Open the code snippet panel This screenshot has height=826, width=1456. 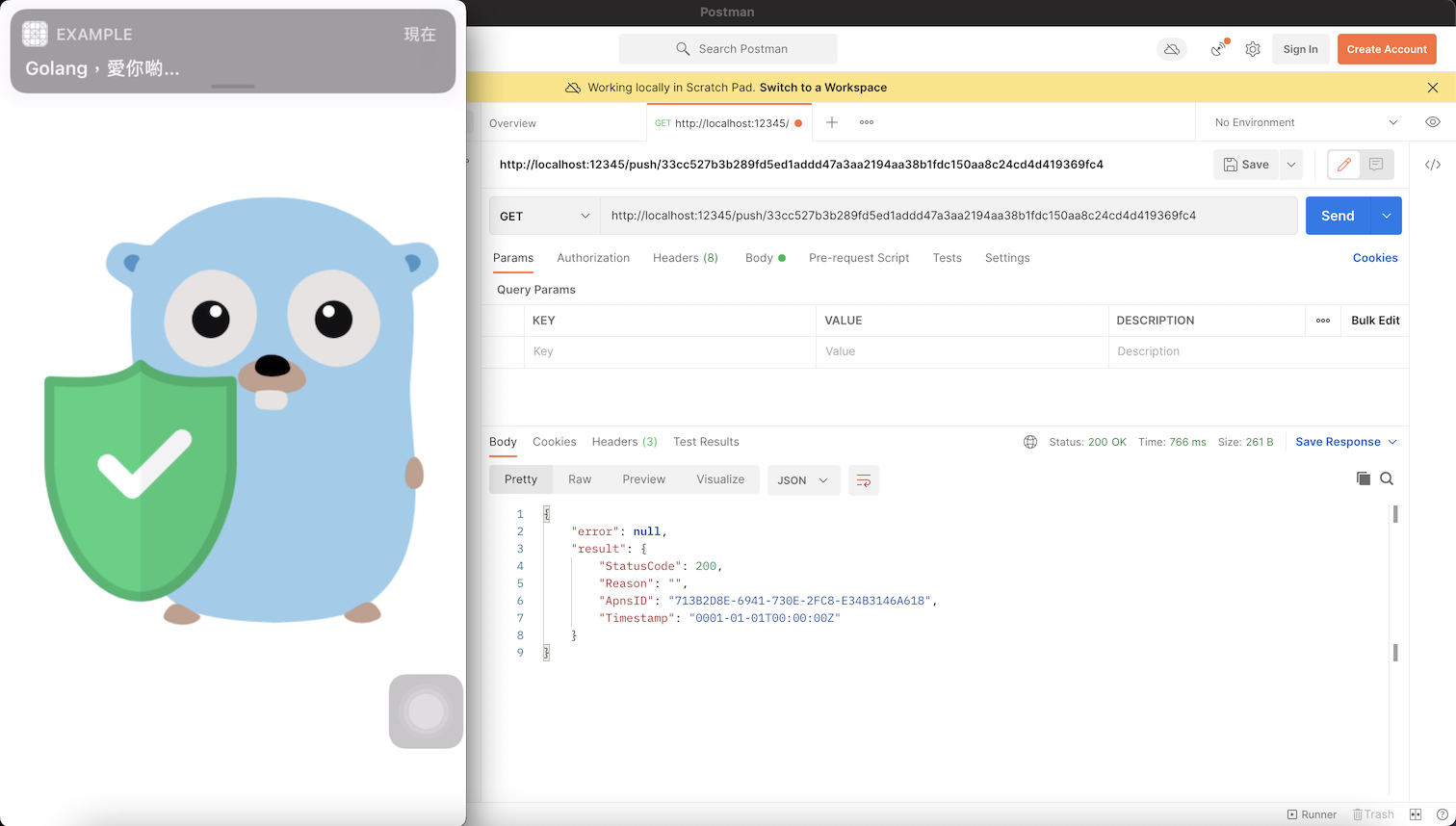click(x=1433, y=165)
